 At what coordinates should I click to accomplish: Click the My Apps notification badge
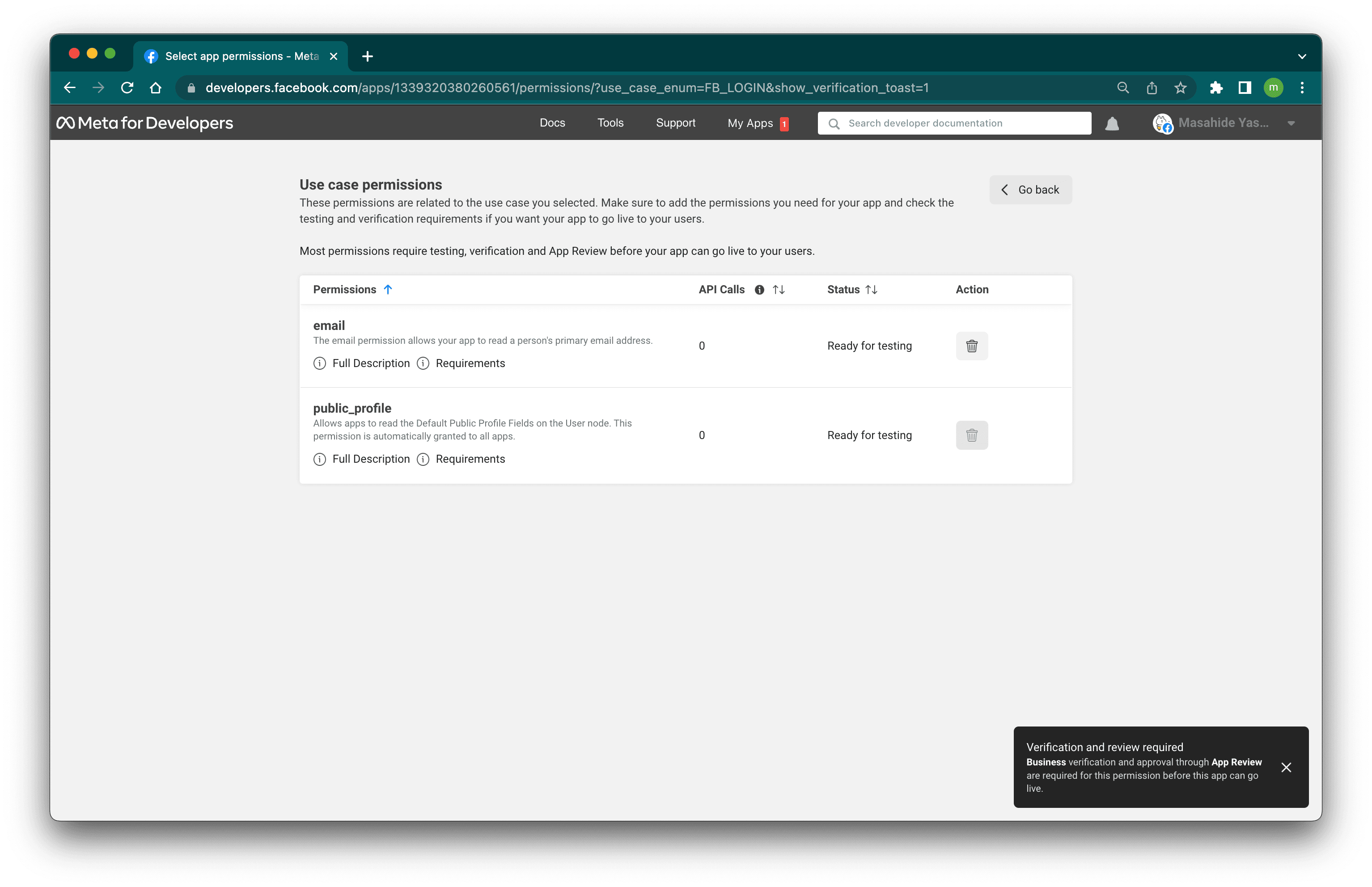point(784,124)
